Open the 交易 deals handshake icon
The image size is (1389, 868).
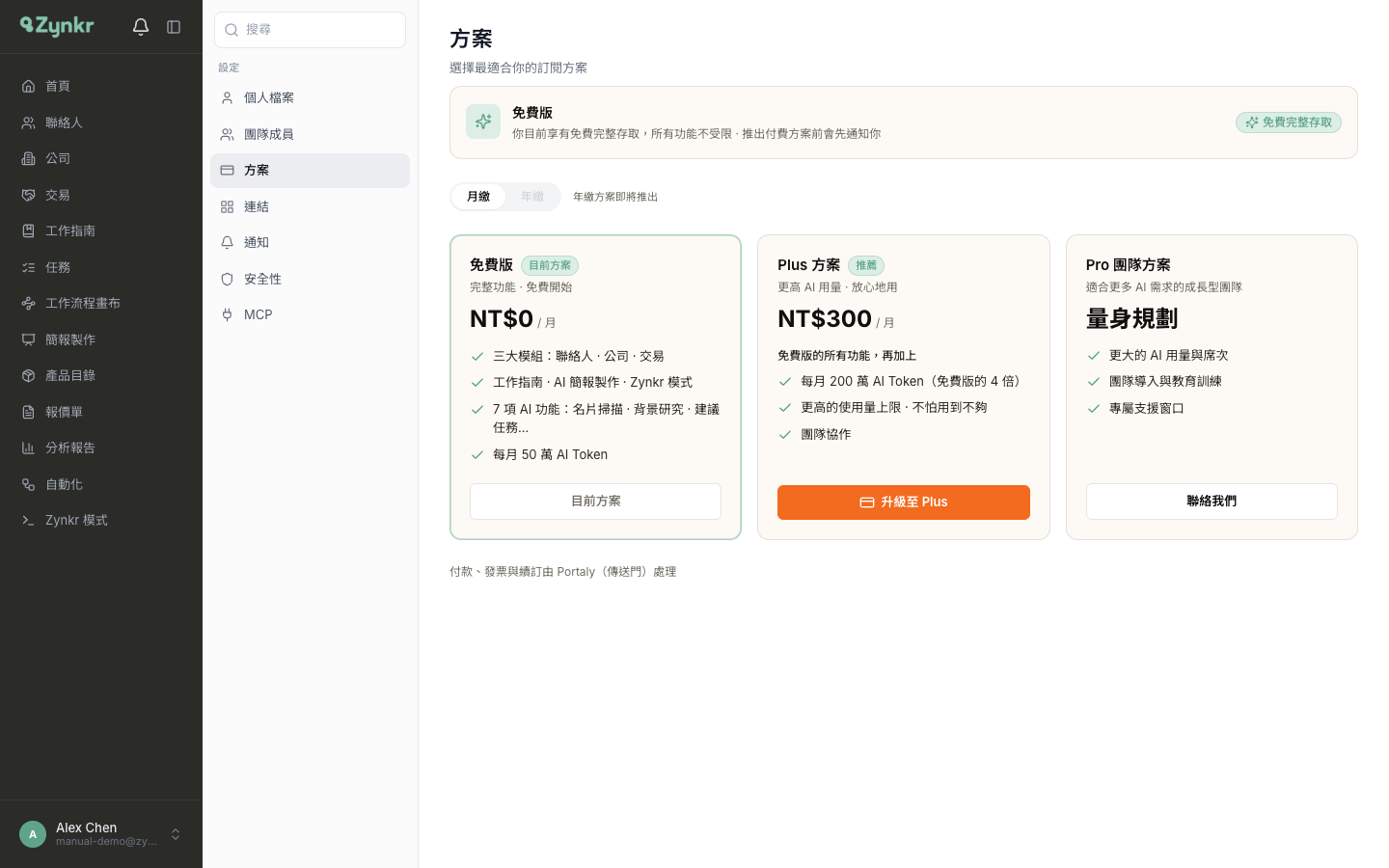click(29, 195)
